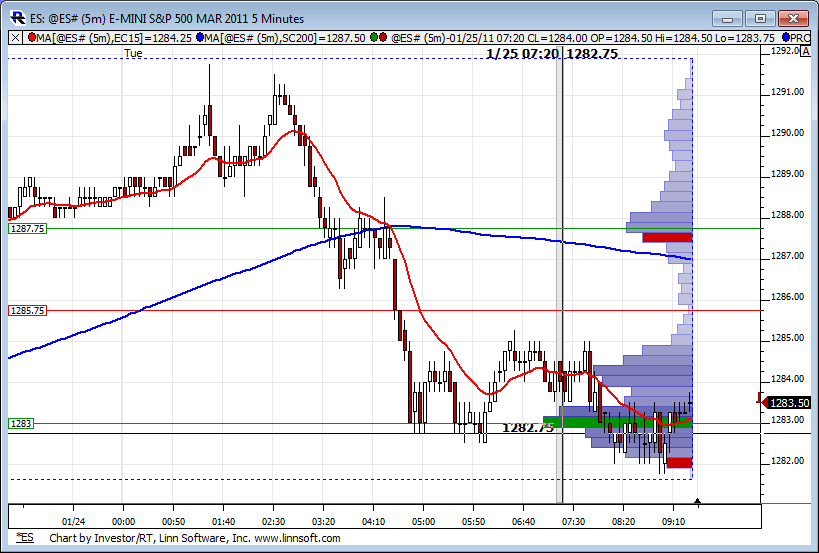Image resolution: width=819 pixels, height=553 pixels.
Task: Click the red volume profile bar near 1287.50
Action: point(667,238)
